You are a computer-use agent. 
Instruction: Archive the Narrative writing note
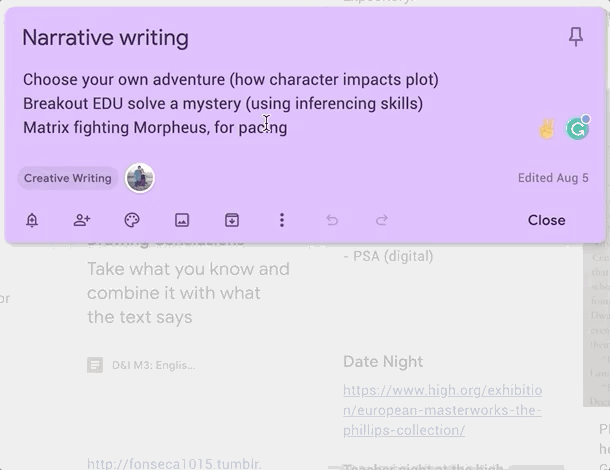pyautogui.click(x=232, y=220)
